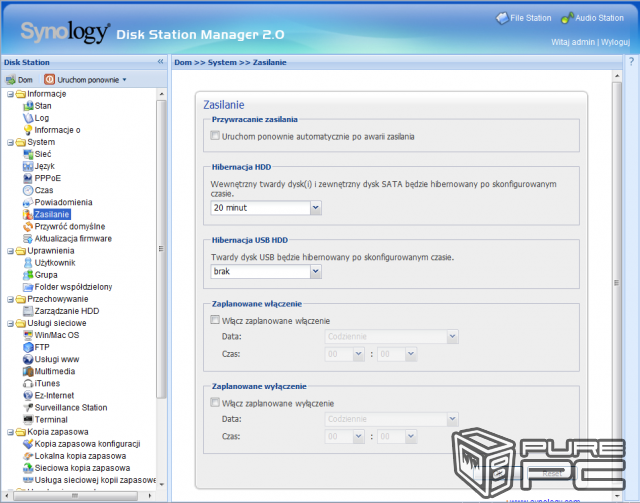Click the sidebar vertical scrollbar thumb
The image size is (640, 503).
(161, 249)
